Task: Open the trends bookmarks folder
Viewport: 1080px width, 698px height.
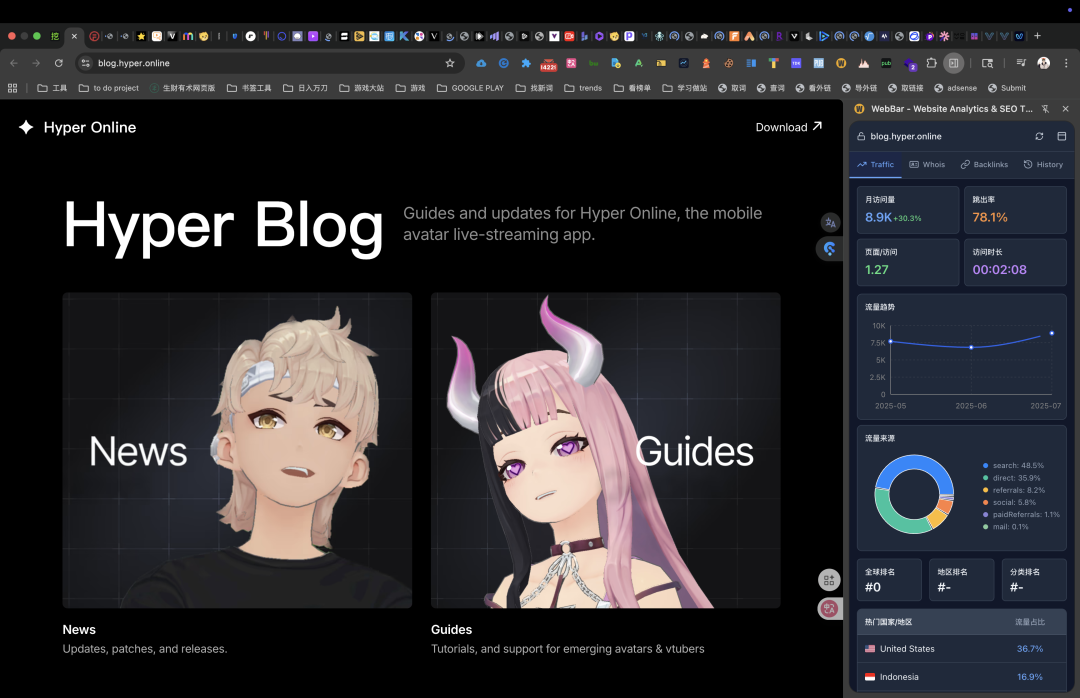Action: coord(583,88)
